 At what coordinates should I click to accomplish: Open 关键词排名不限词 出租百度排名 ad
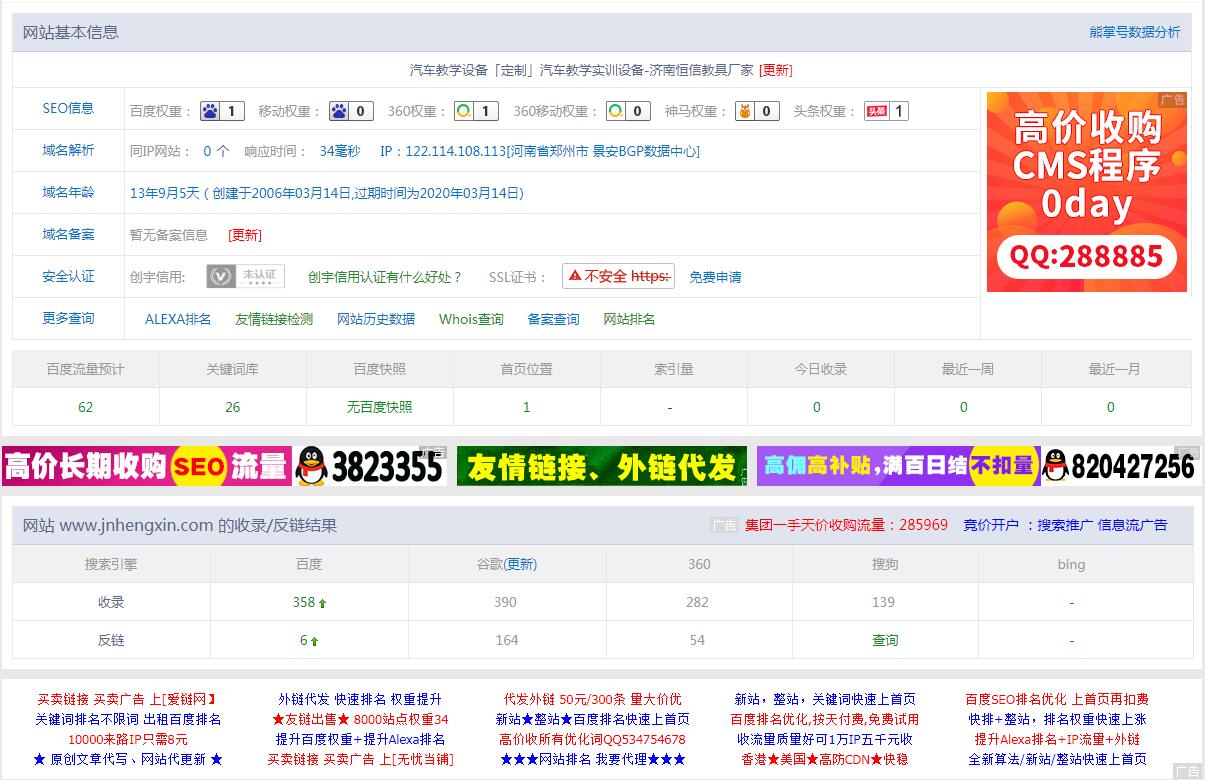128,719
